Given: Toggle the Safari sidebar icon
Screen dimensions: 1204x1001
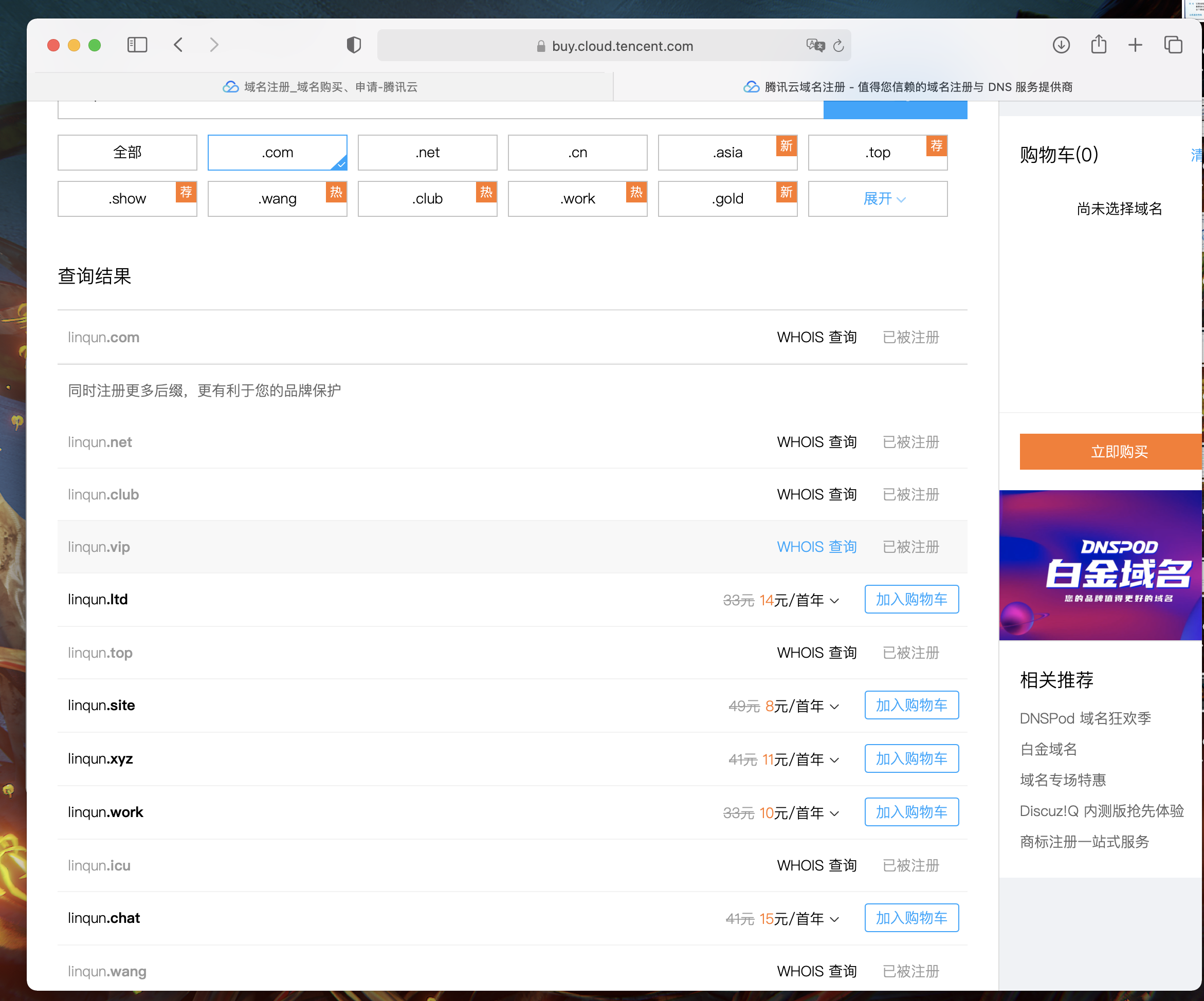Looking at the screenshot, I should (x=137, y=45).
